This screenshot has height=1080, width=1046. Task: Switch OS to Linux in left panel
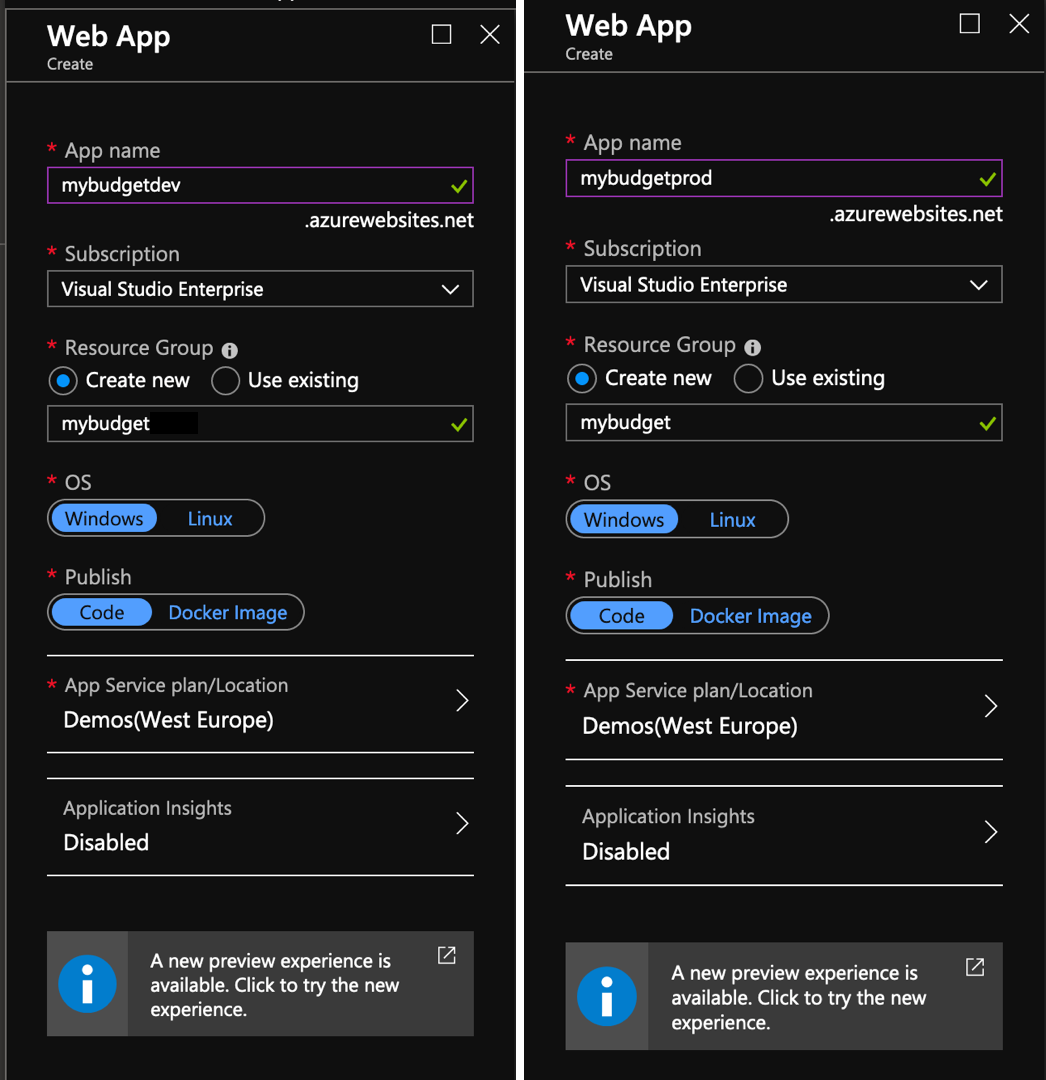210,519
